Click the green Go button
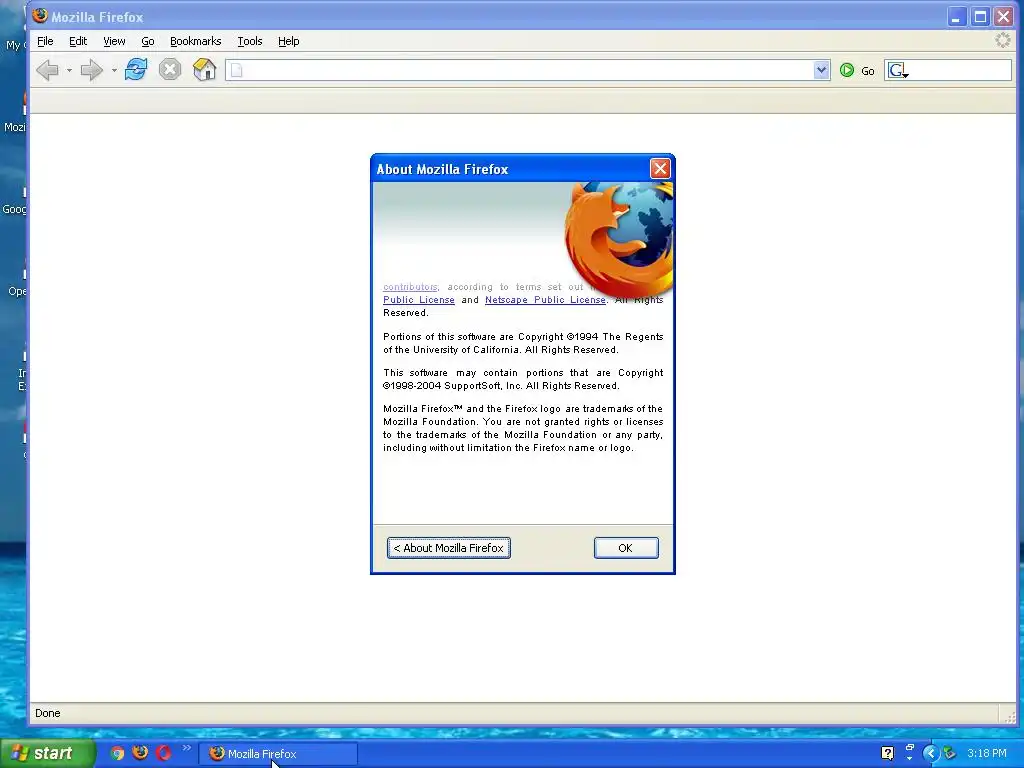 (857, 71)
